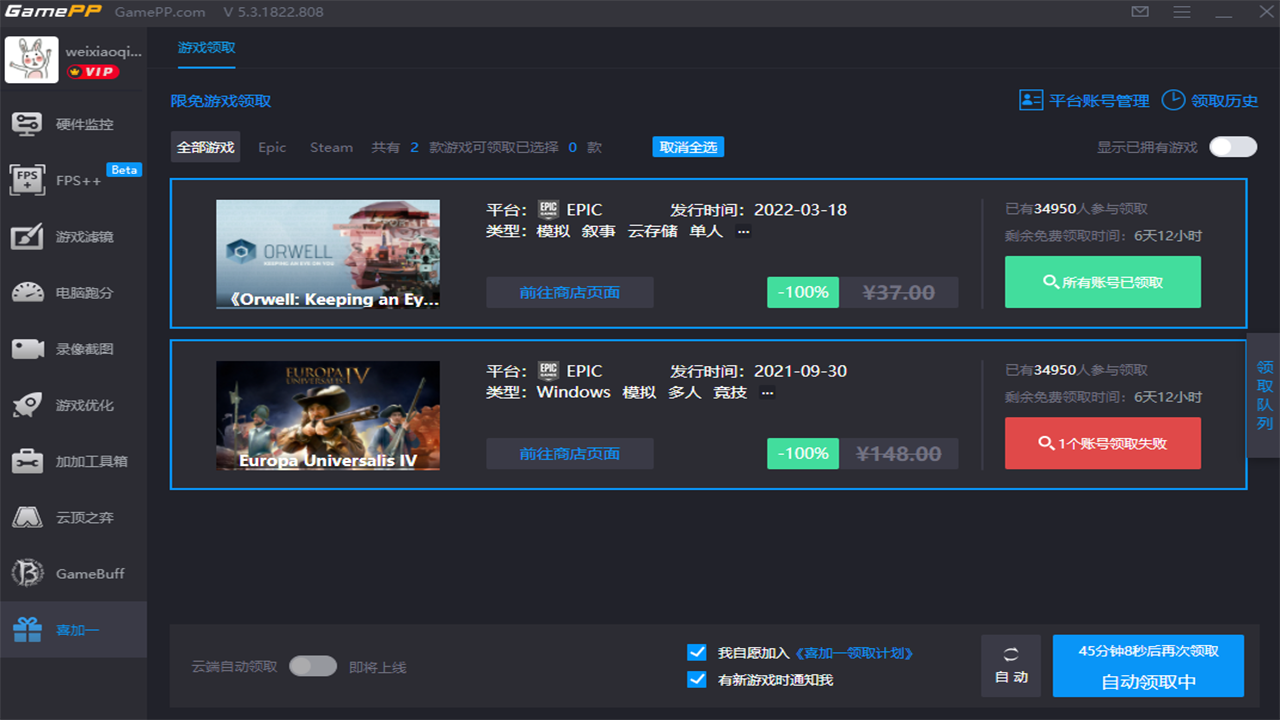
Task: Open 电脑跑分 benchmark gauge icon
Action: [x=27, y=293]
